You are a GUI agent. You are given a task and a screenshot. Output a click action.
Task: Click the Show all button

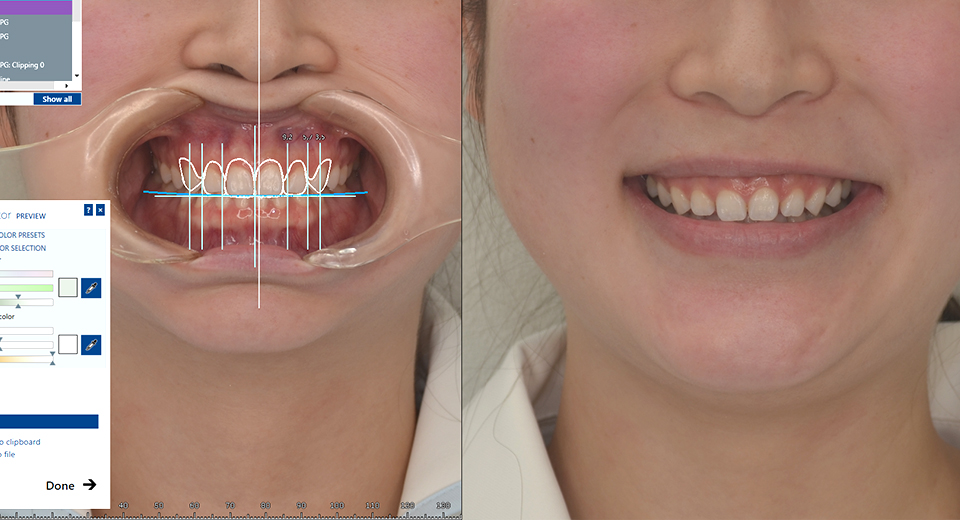57,99
